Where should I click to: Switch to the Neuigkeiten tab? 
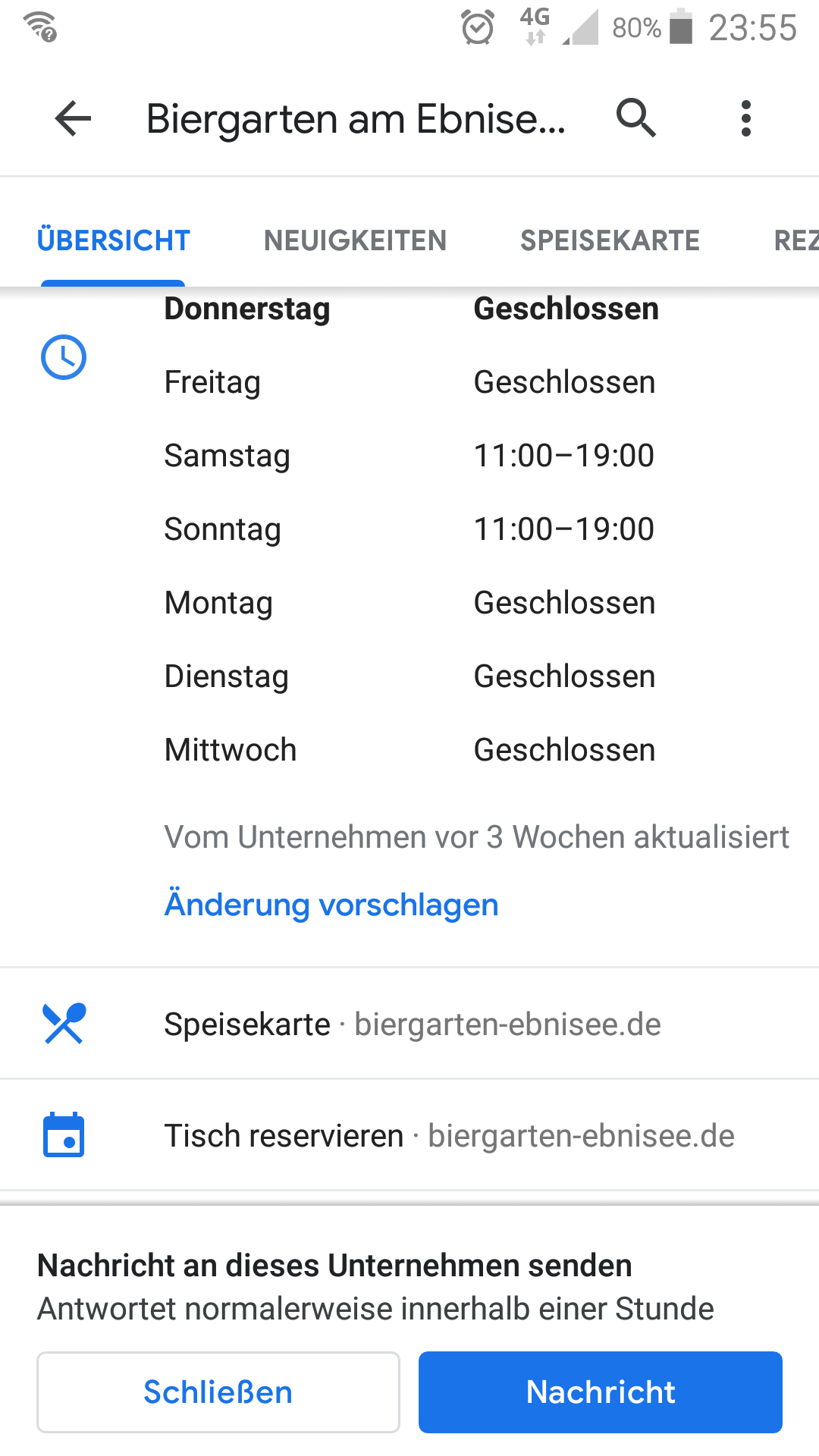point(355,240)
